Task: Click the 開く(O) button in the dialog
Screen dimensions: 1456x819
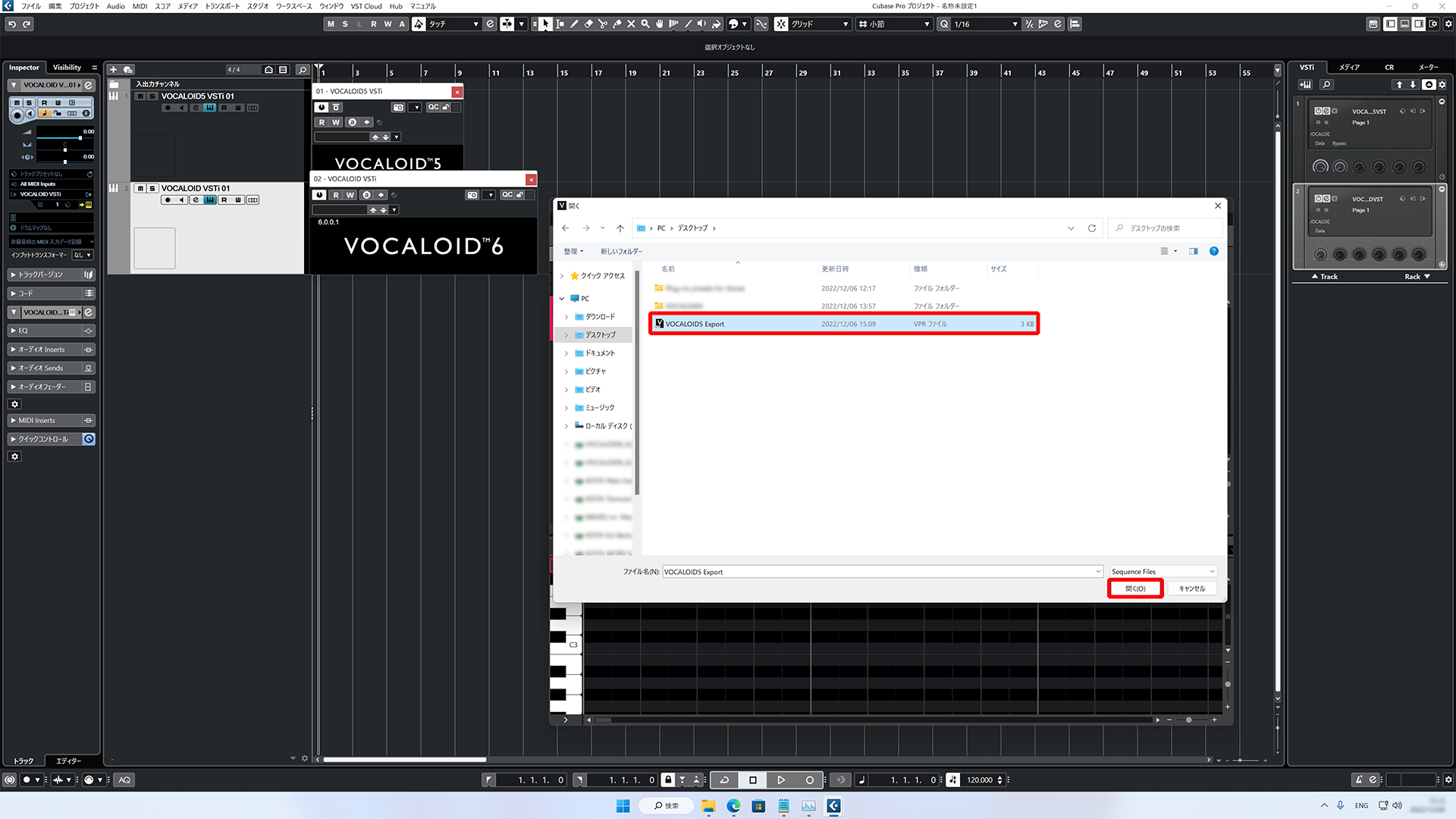Action: (x=1135, y=588)
